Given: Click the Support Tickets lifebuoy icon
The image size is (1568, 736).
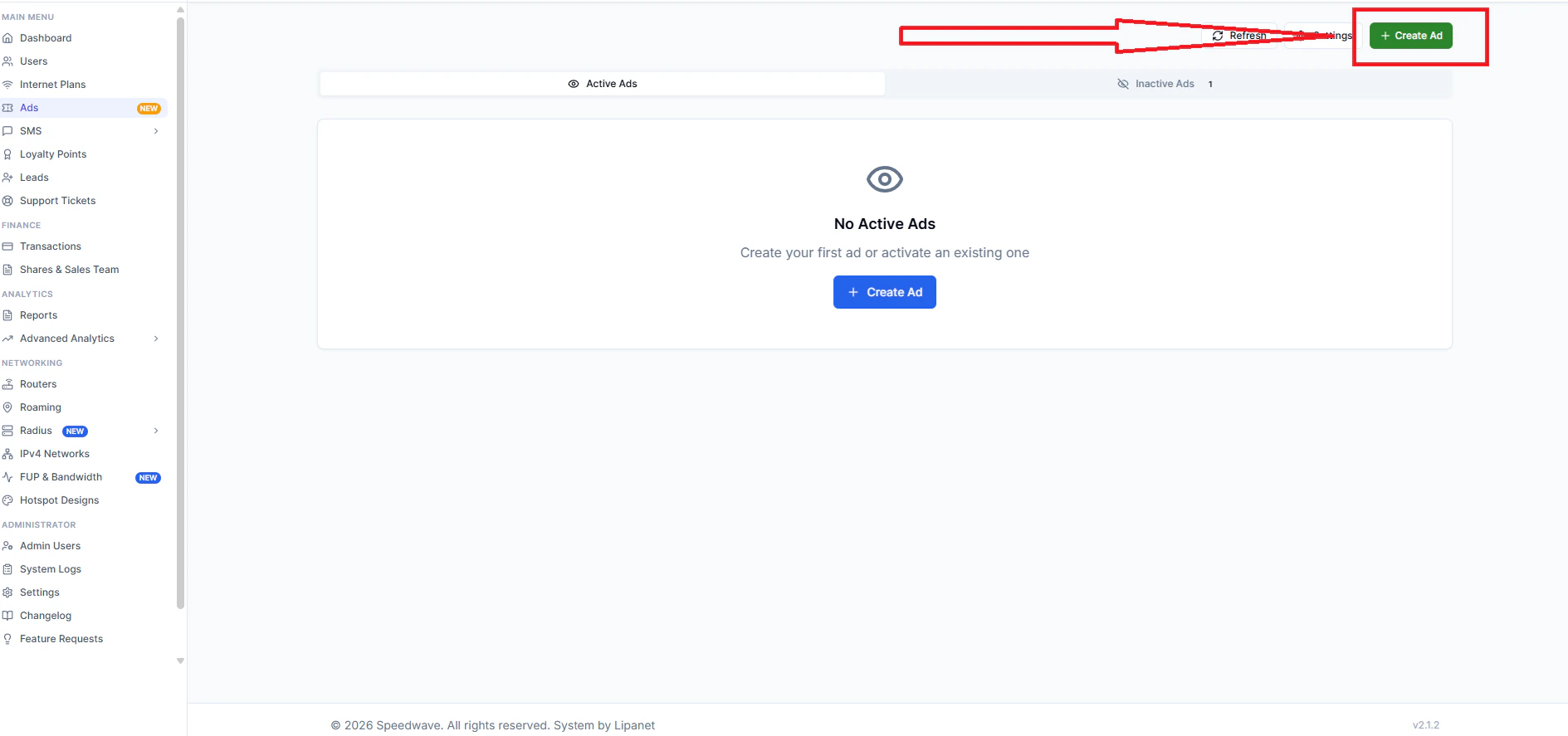Looking at the screenshot, I should pyautogui.click(x=7, y=201).
